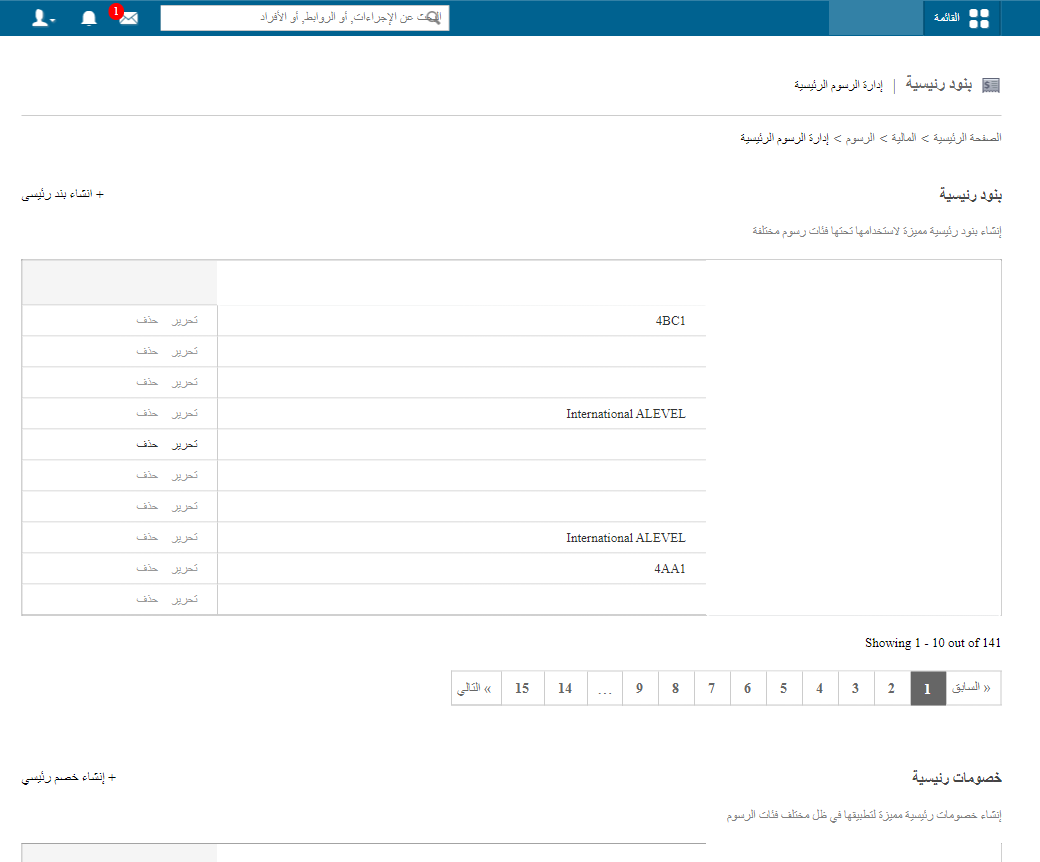The image size is (1040, 862).
Task: Jump to page 9
Action: tap(640, 688)
